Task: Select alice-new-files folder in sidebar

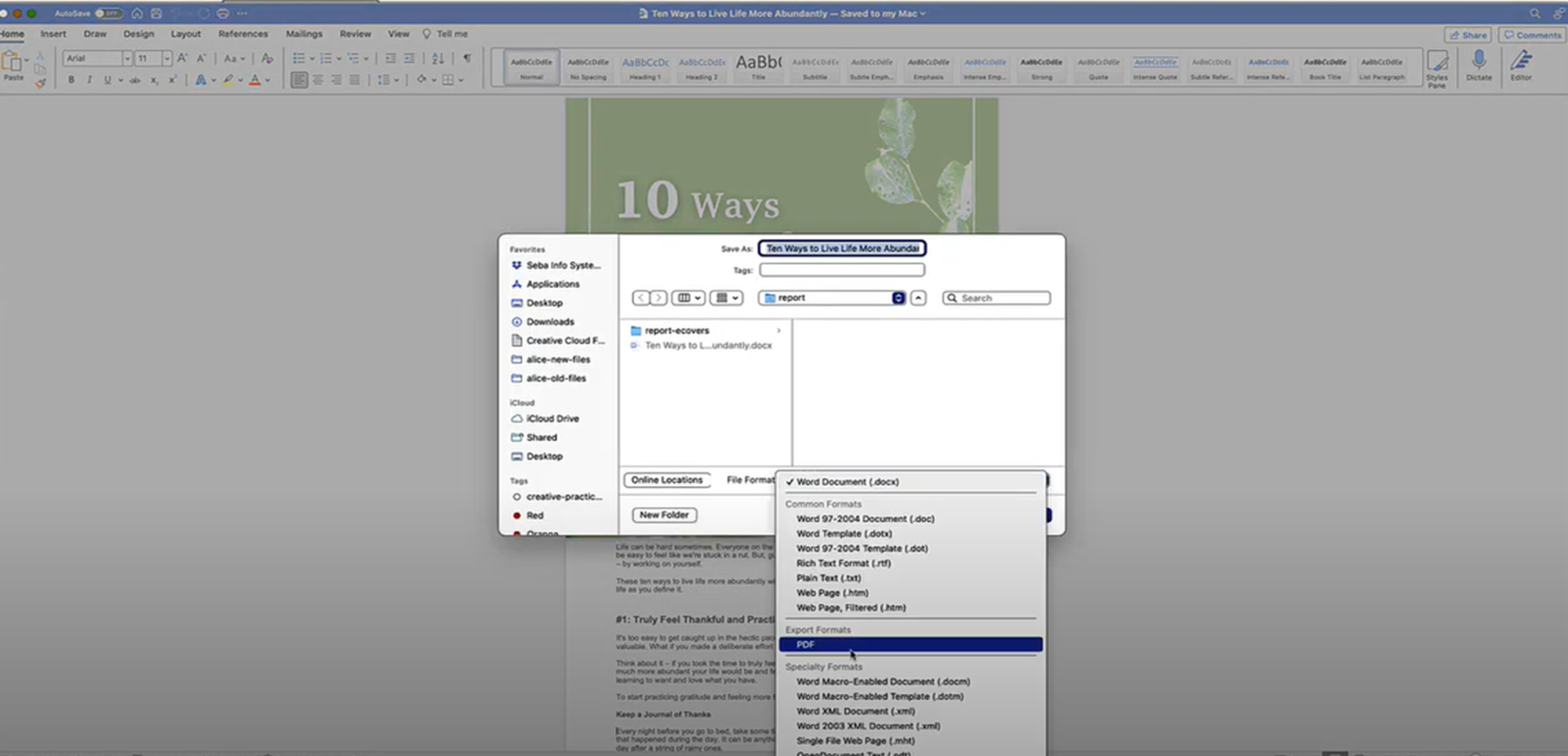Action: pos(557,359)
